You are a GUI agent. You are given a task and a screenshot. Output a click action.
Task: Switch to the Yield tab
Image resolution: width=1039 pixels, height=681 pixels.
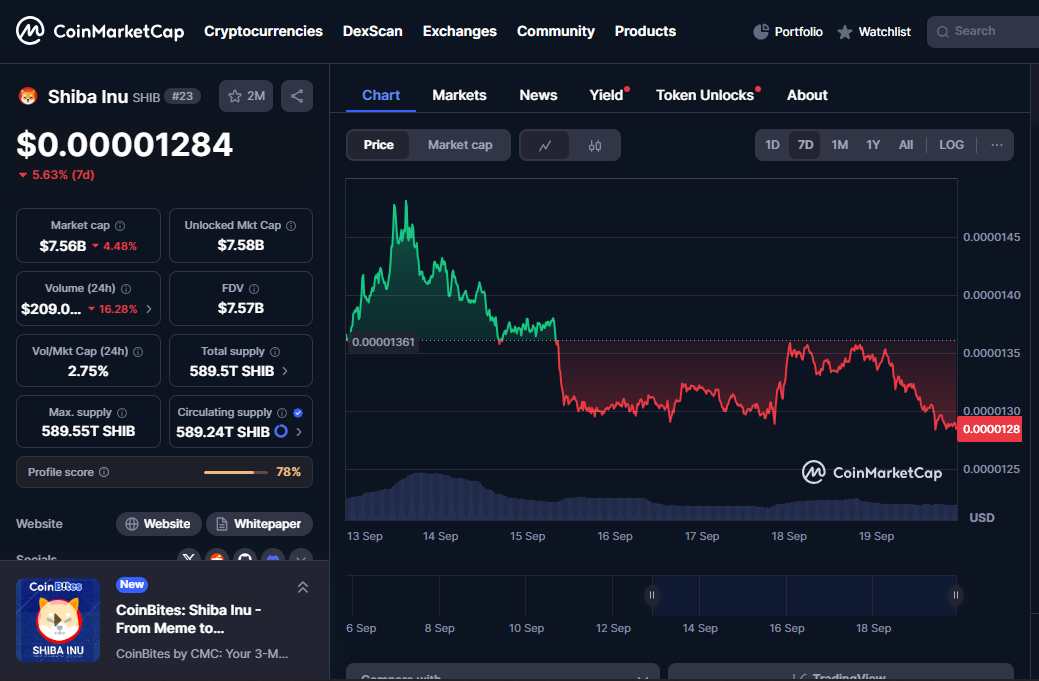coord(606,95)
